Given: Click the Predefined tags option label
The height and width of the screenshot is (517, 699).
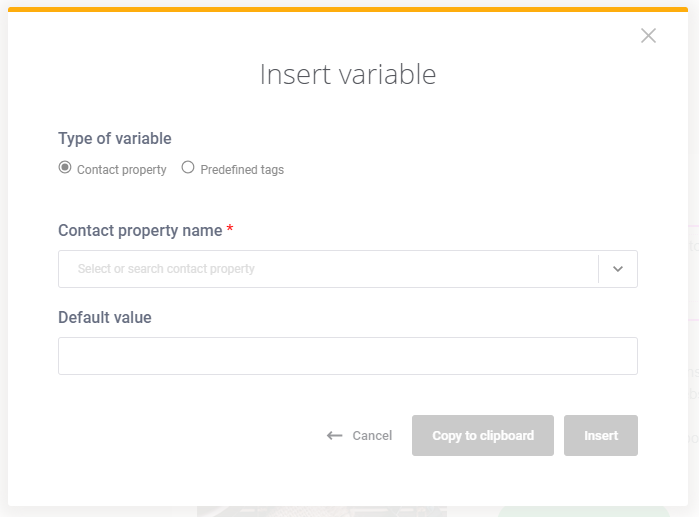Looking at the screenshot, I should tap(242, 170).
